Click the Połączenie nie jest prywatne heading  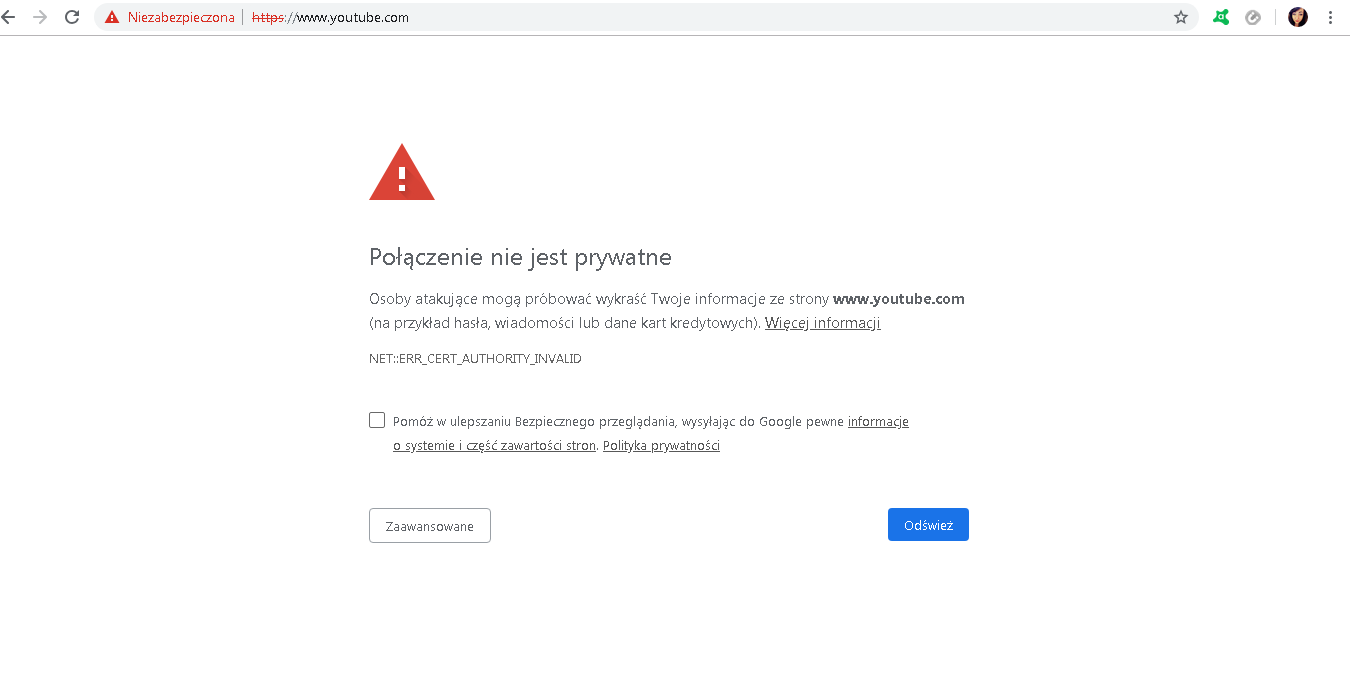[x=520, y=257]
